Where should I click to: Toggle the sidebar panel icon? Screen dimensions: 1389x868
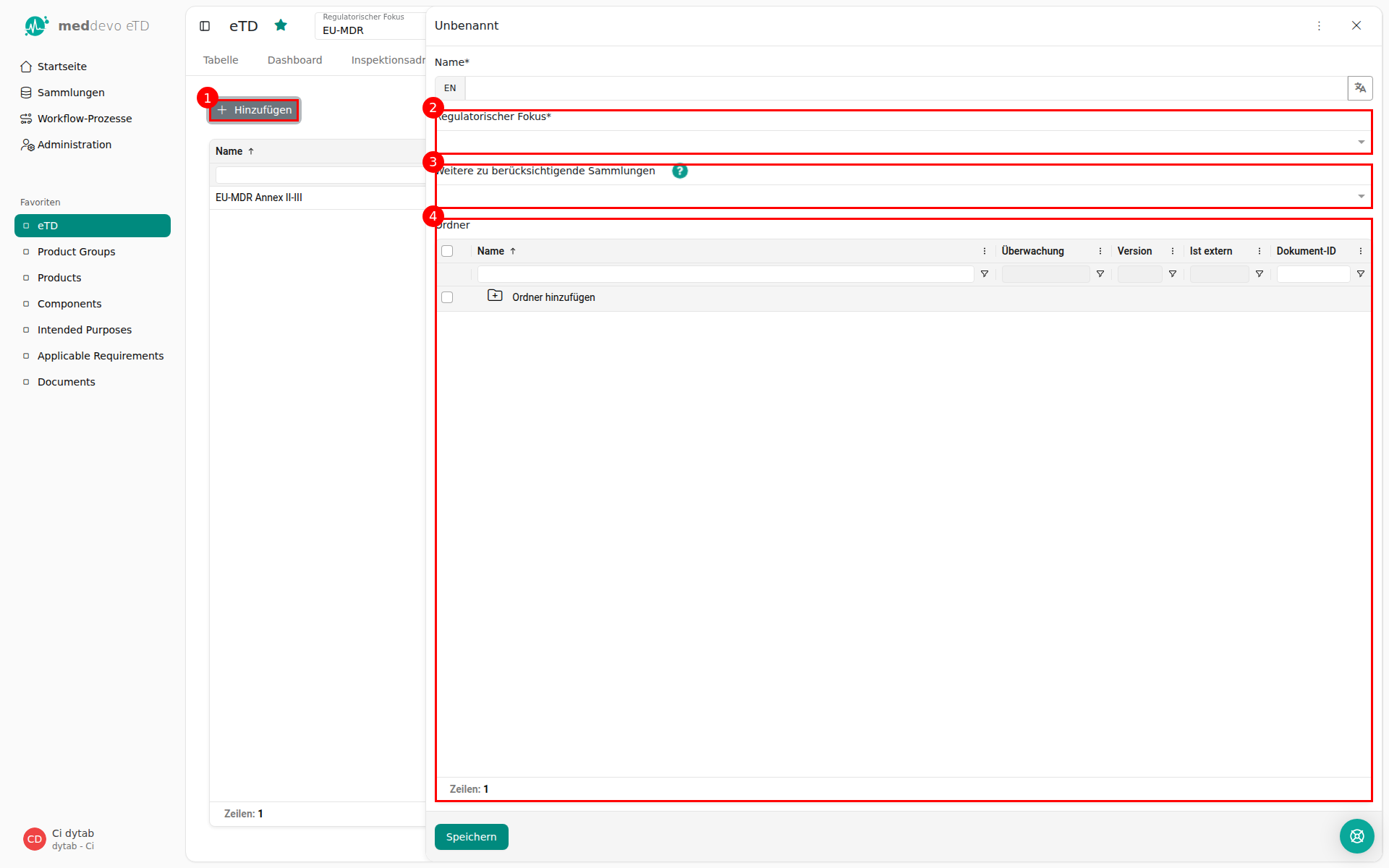[x=205, y=26]
